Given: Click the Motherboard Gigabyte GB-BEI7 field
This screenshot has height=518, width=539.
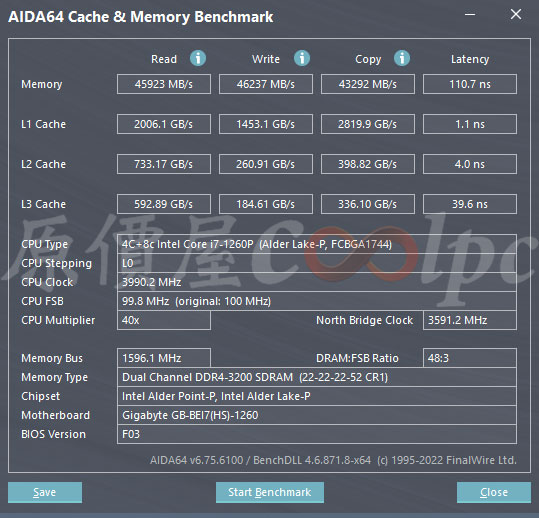Looking at the screenshot, I should point(317,415).
